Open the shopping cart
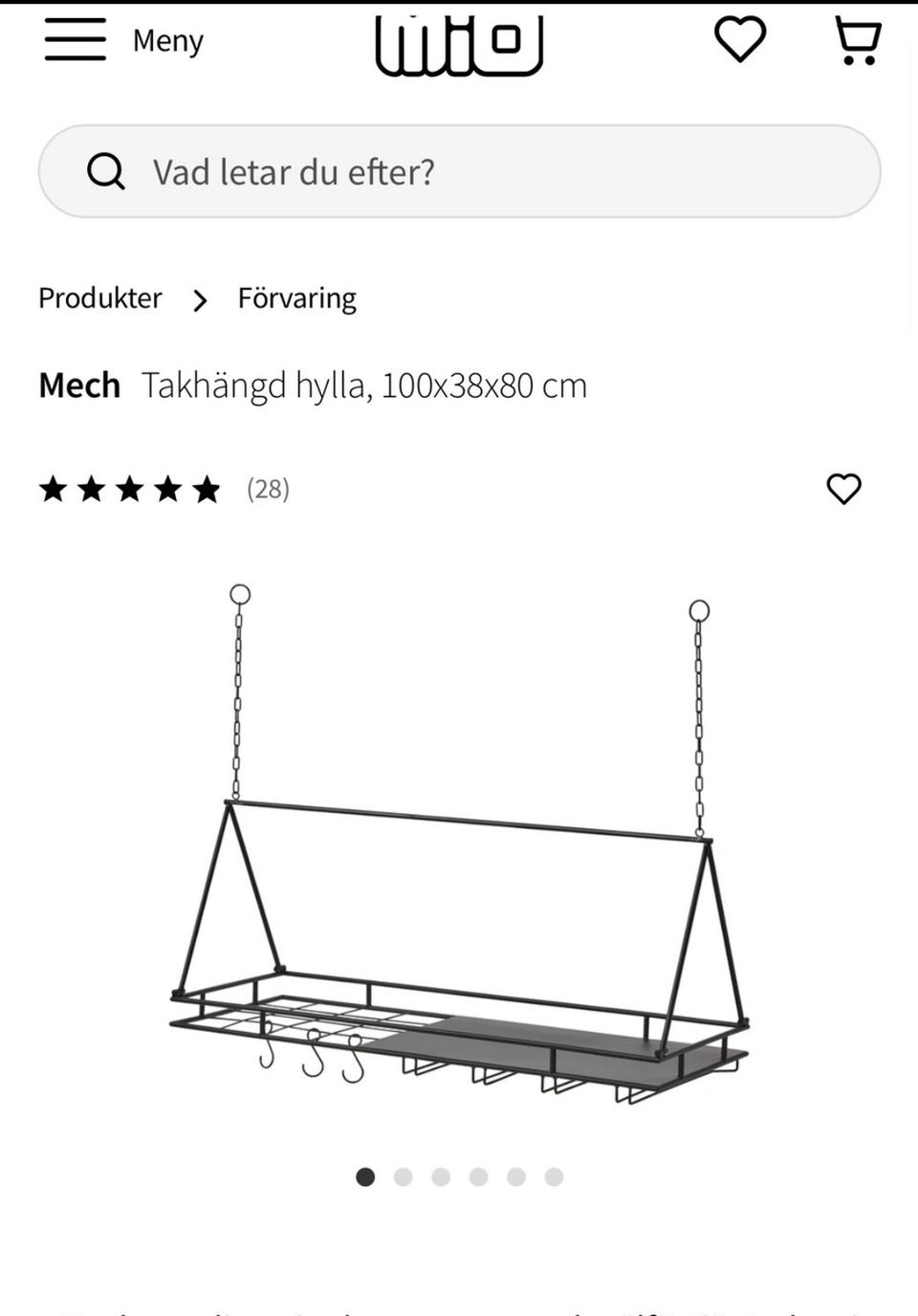 click(x=858, y=41)
